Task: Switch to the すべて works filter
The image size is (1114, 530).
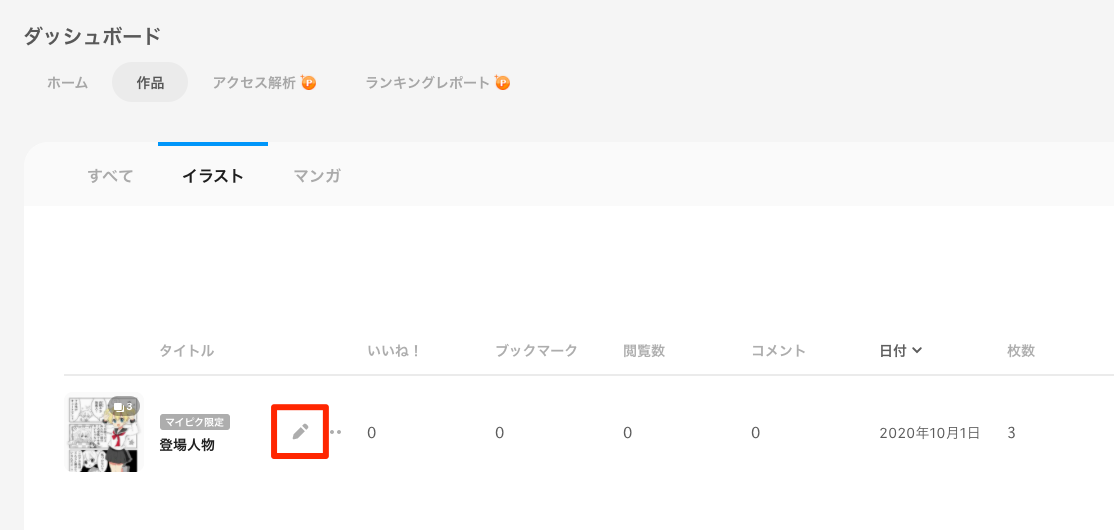Action: [x=110, y=176]
